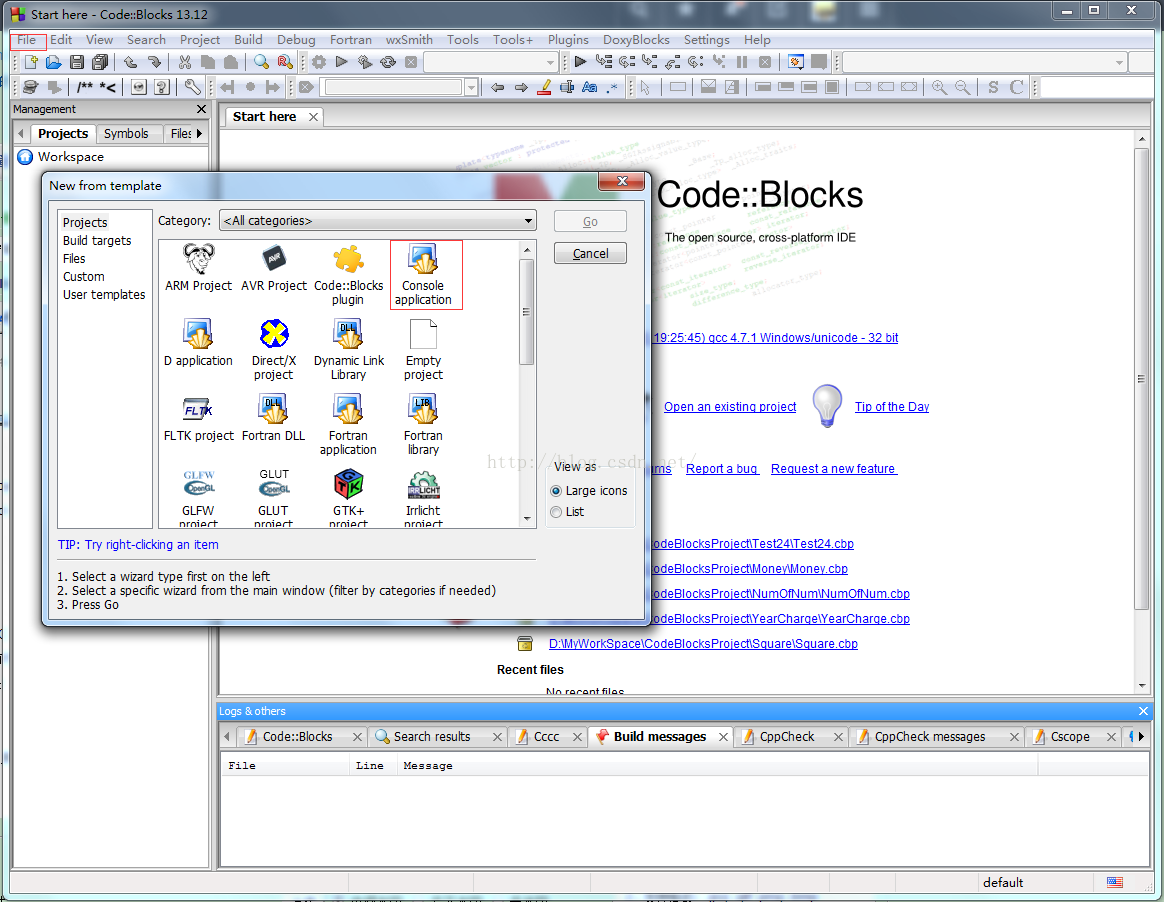
Task: Select the Dynamic Link Library template
Action: click(x=348, y=350)
